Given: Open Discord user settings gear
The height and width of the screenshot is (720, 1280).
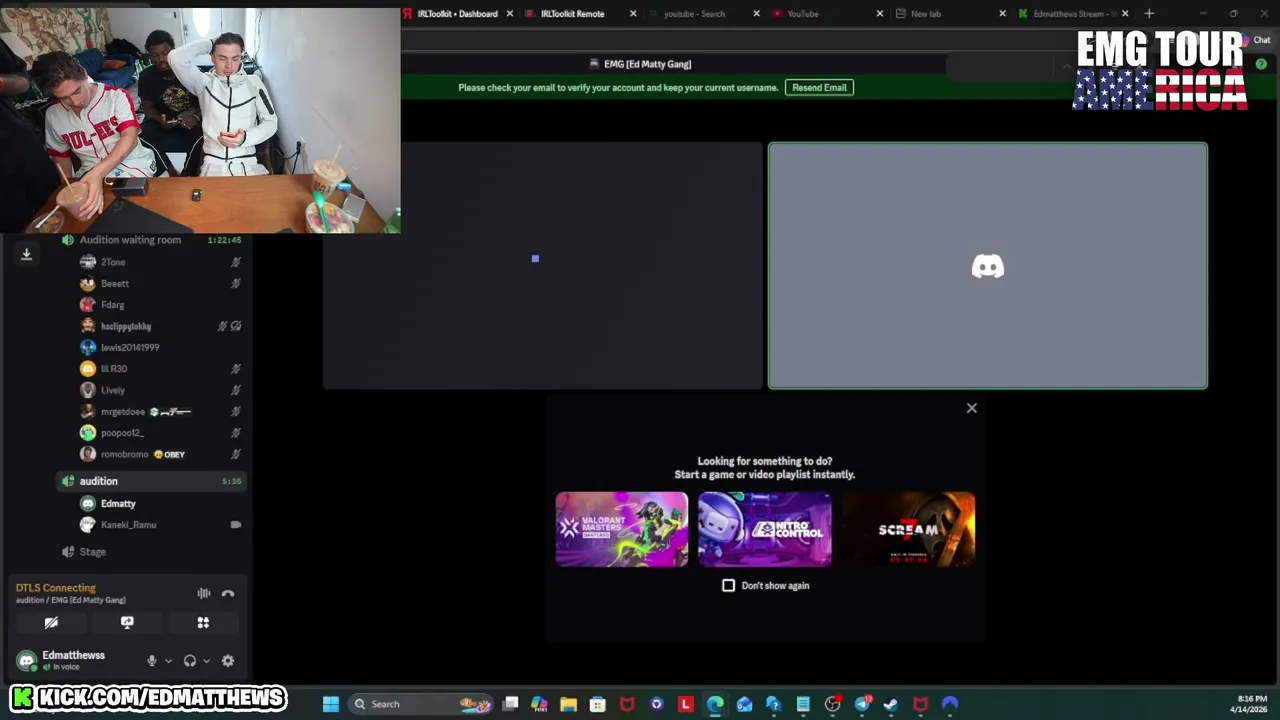Looking at the screenshot, I should pos(228,660).
